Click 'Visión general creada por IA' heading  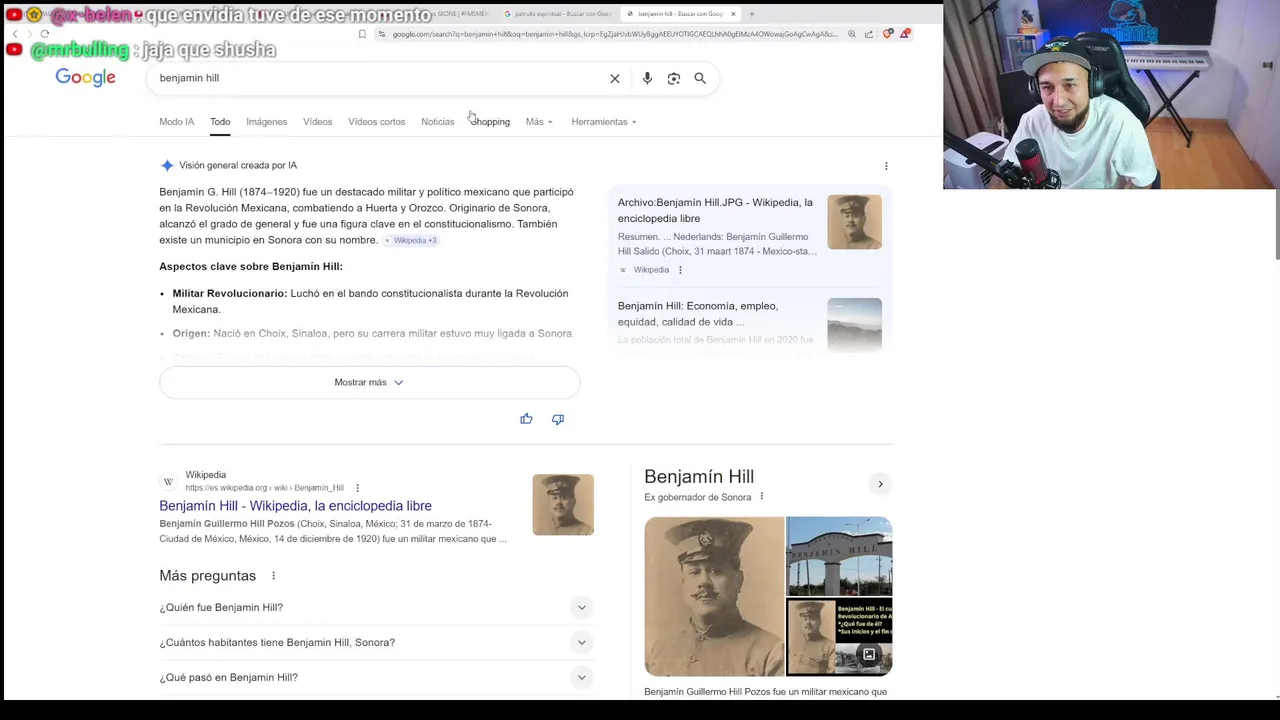point(238,166)
